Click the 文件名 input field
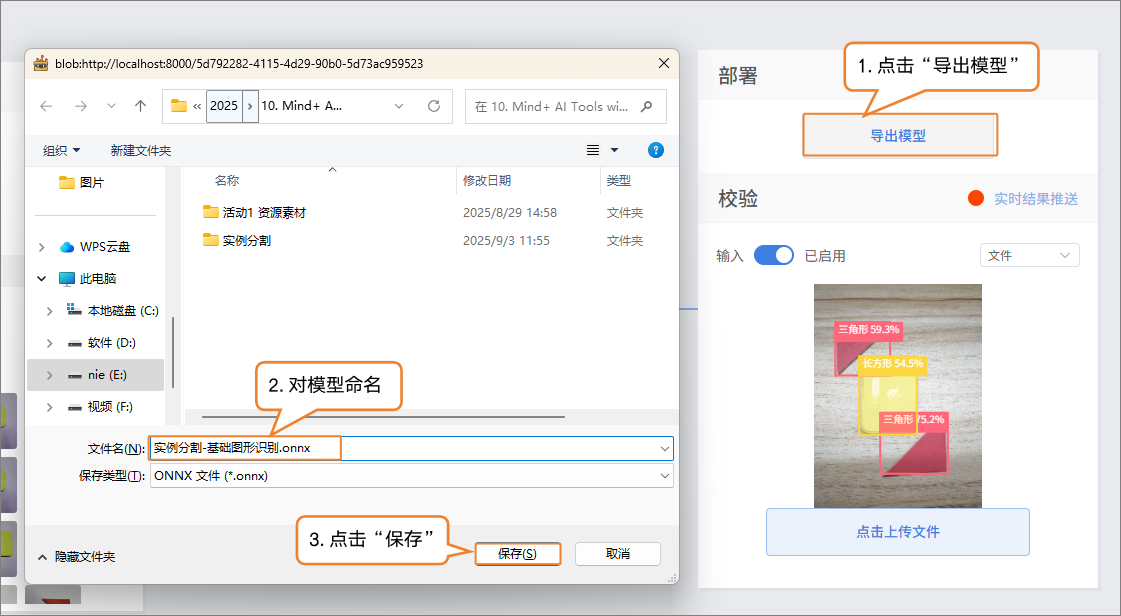This screenshot has height=616, width=1121. [x=400, y=448]
